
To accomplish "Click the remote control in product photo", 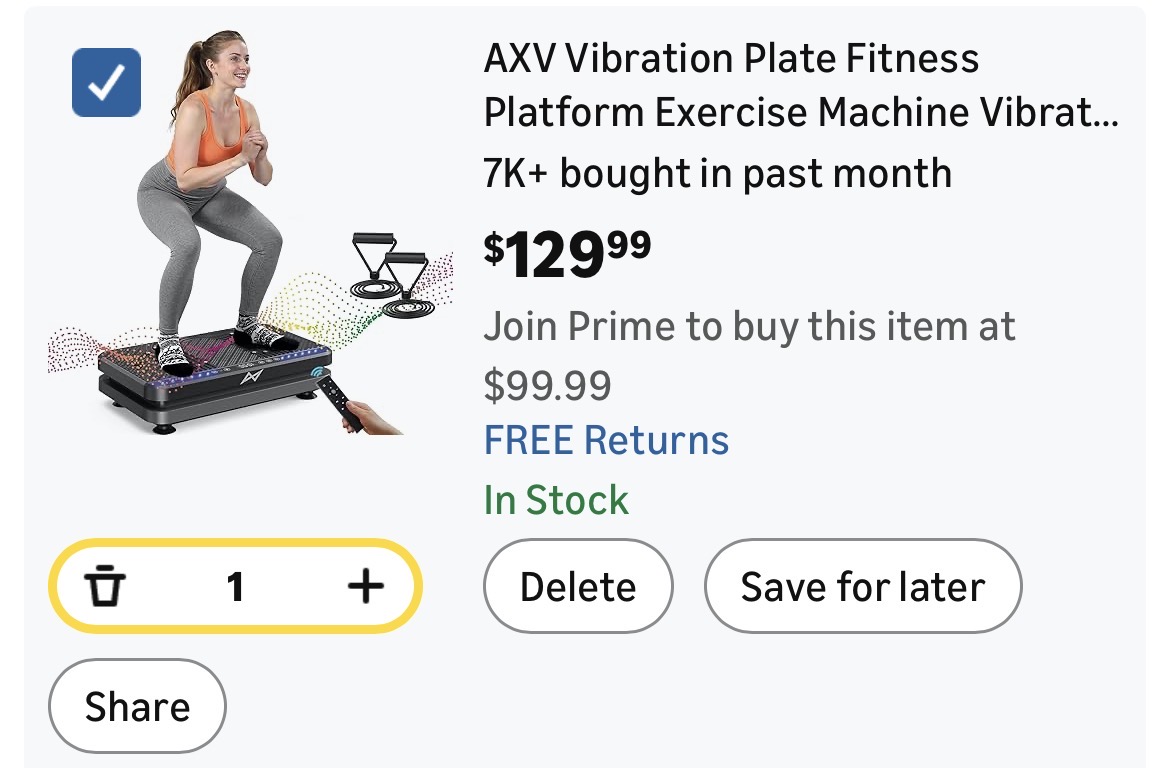I will click(x=337, y=405).
